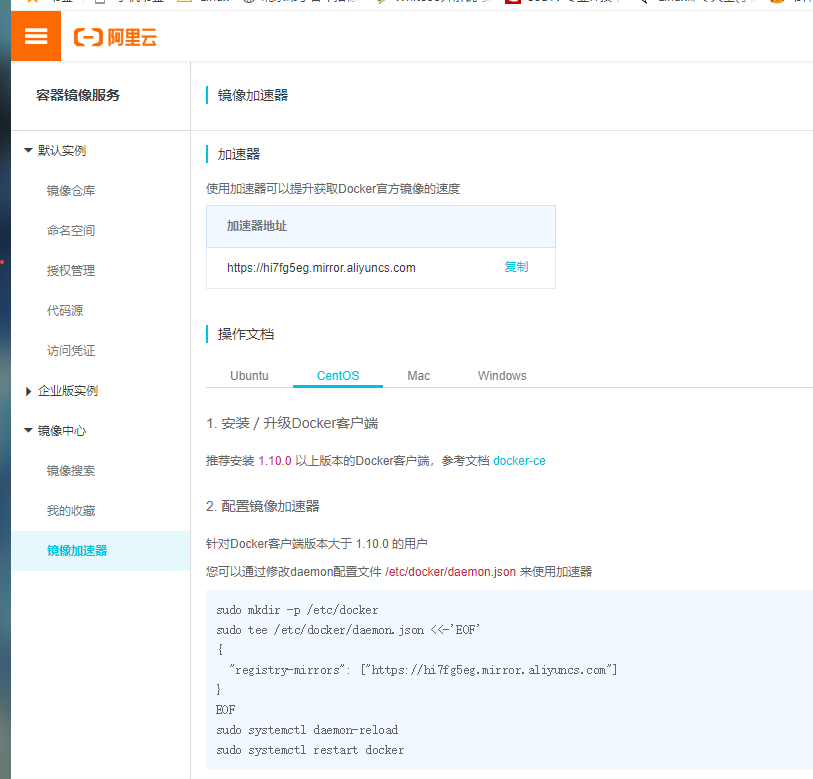The height and width of the screenshot is (779, 813).
Task: Open the Mac instructions tab
Action: point(418,375)
